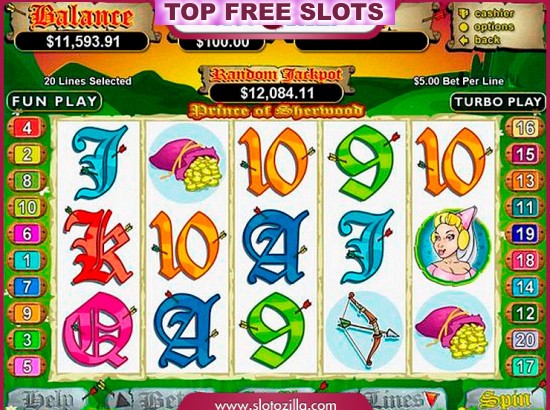Toggle Turbo Play mode
This screenshot has height=410, width=550.
498,102
